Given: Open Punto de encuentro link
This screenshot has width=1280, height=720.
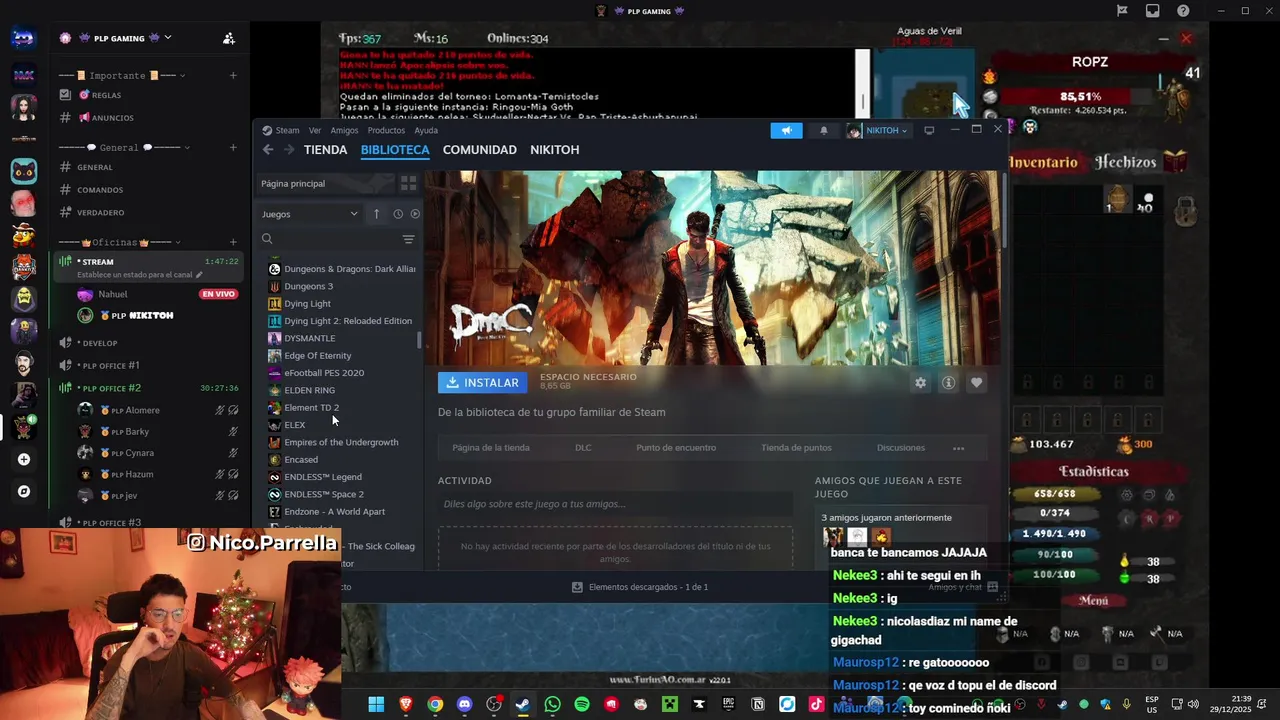Looking at the screenshot, I should 676,448.
